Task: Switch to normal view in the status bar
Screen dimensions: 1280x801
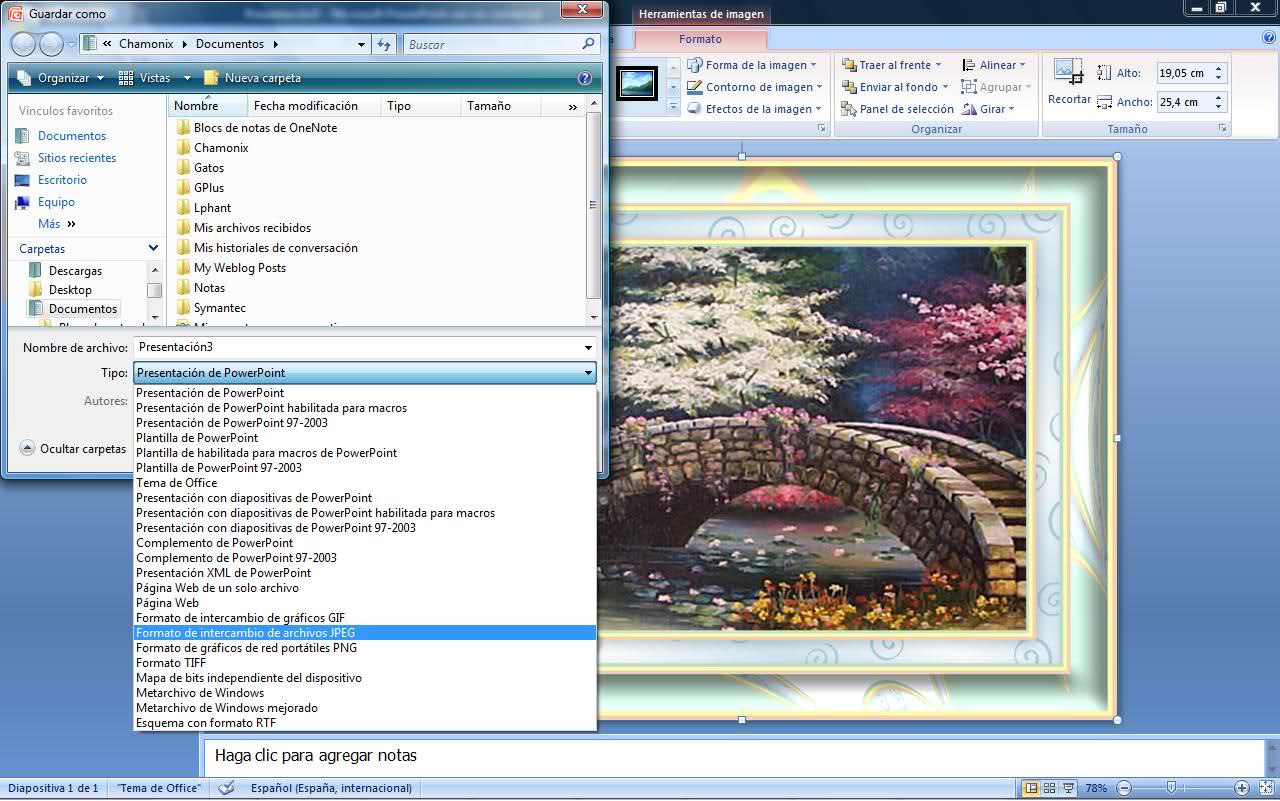Action: 1032,788
